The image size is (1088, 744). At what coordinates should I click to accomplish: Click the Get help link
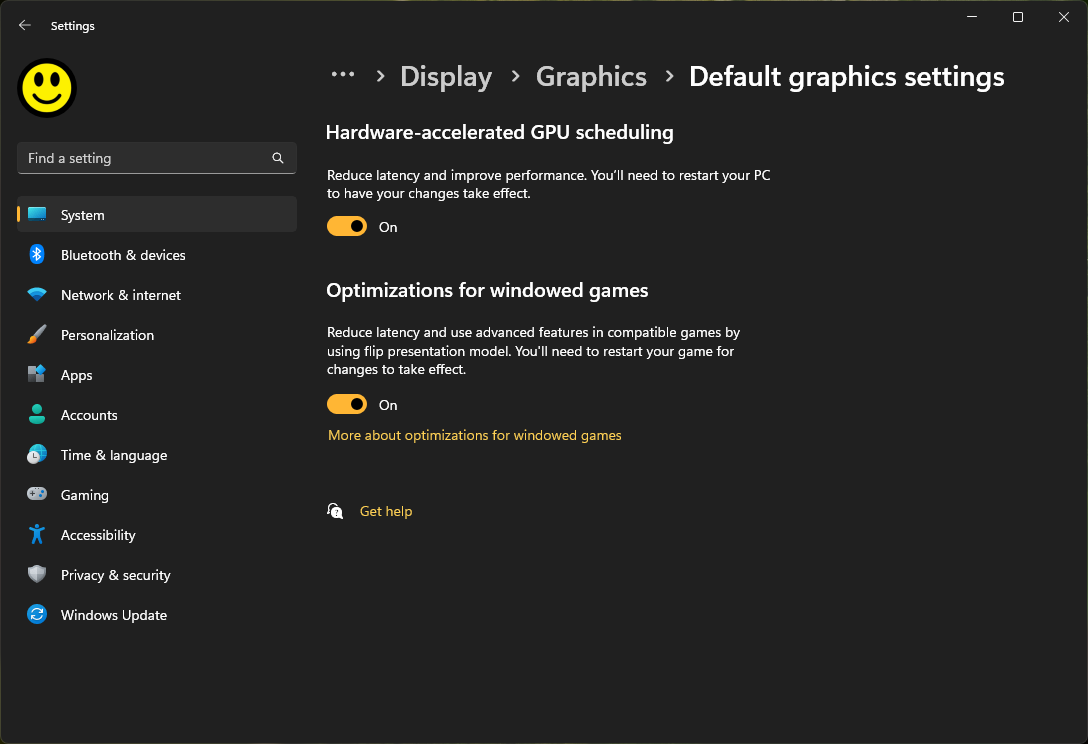coord(386,511)
